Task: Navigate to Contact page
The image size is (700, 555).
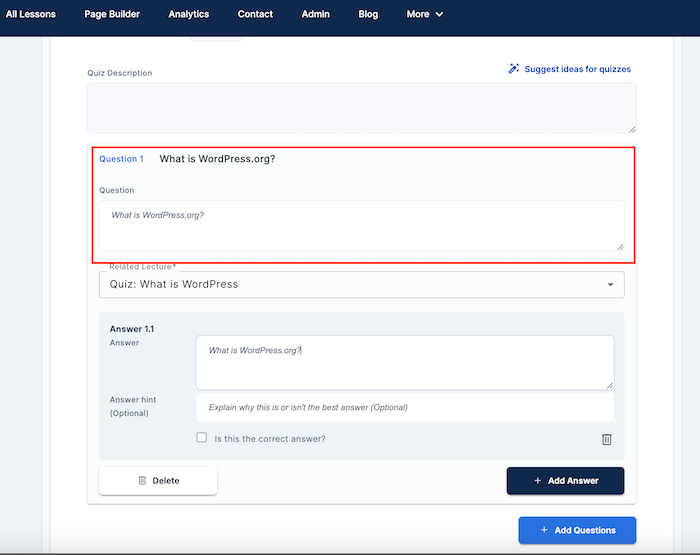Action: [255, 14]
